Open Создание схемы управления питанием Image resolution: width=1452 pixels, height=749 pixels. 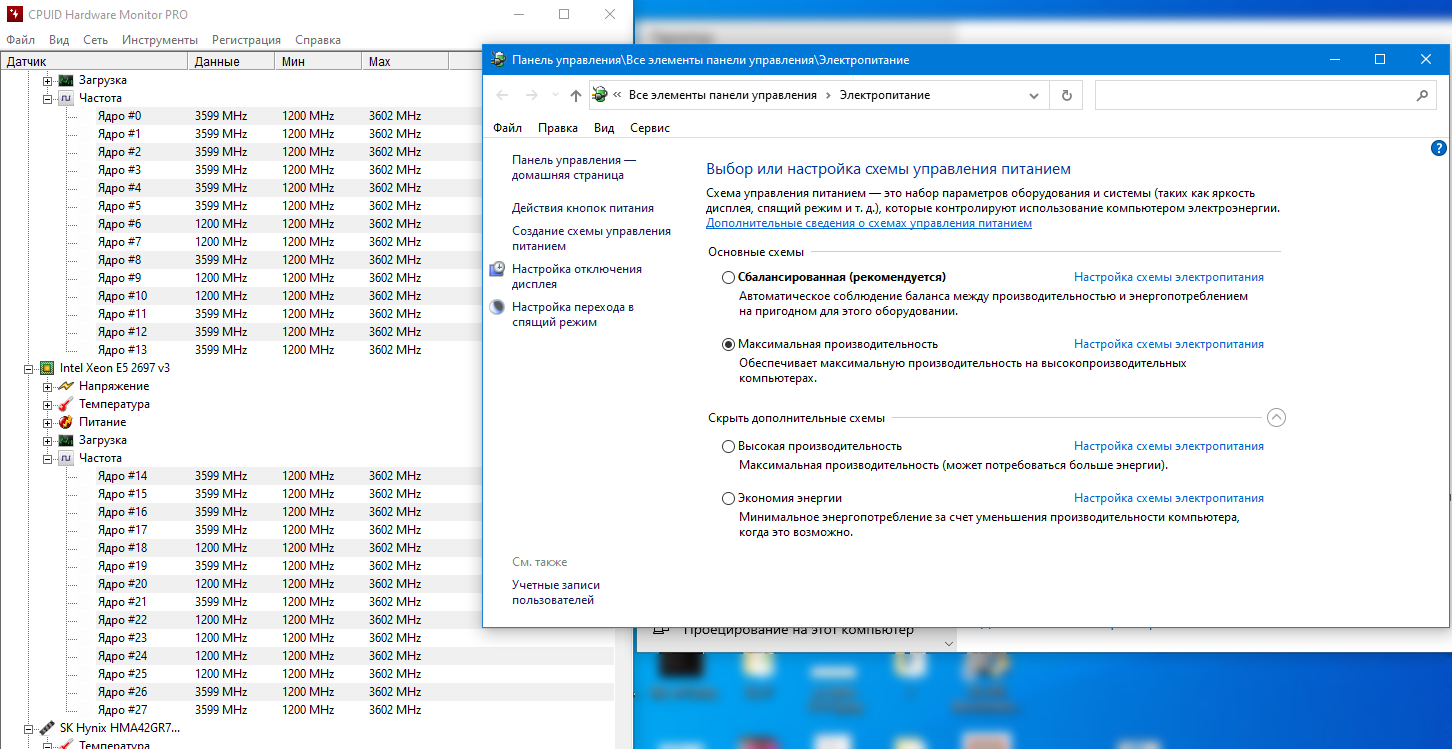coord(591,238)
